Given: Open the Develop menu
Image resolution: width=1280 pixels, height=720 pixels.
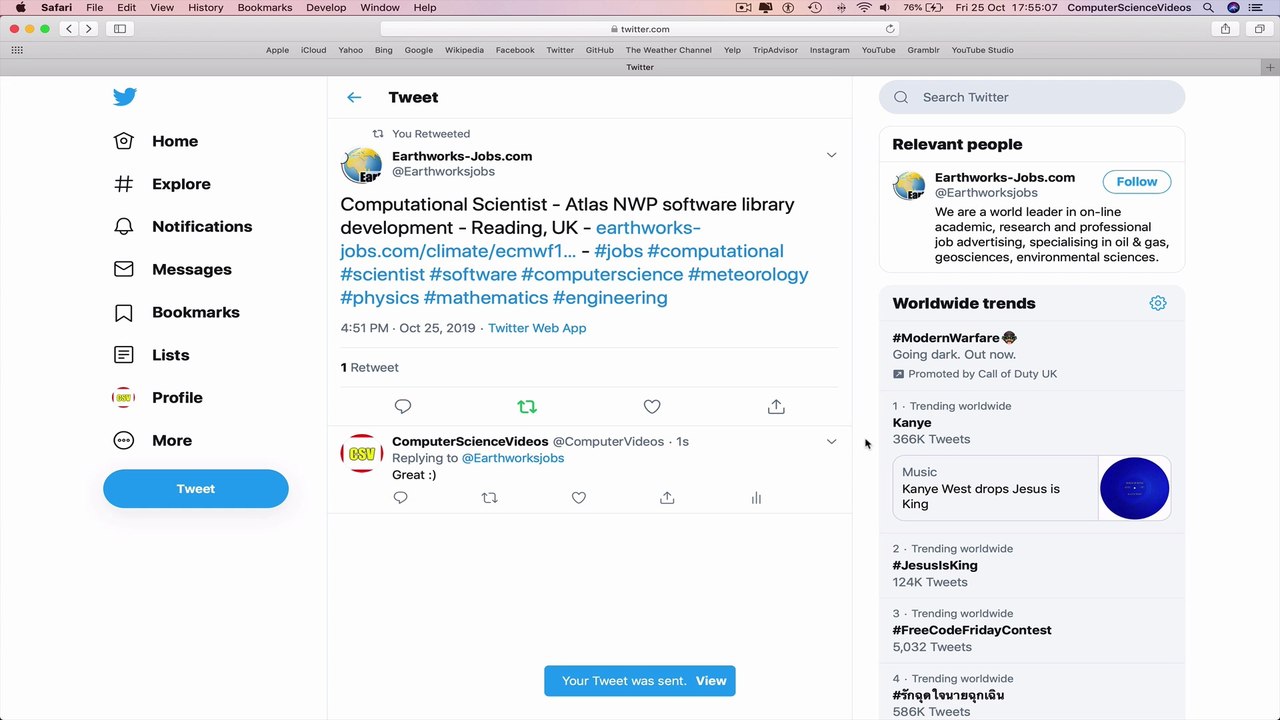Looking at the screenshot, I should pyautogui.click(x=326, y=7).
